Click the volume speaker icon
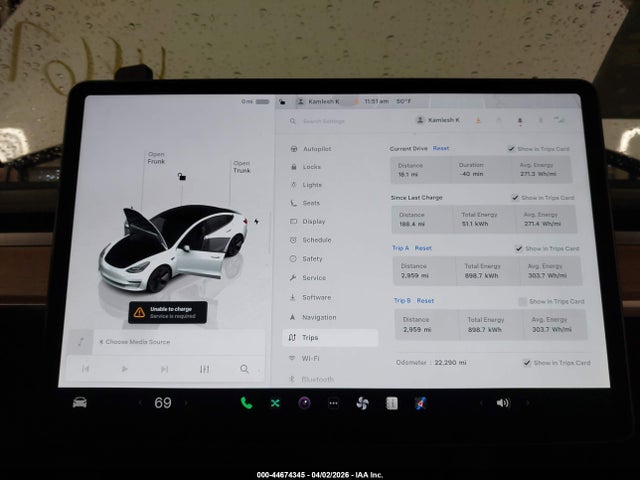Screen dimensions: 640x480 tap(503, 403)
